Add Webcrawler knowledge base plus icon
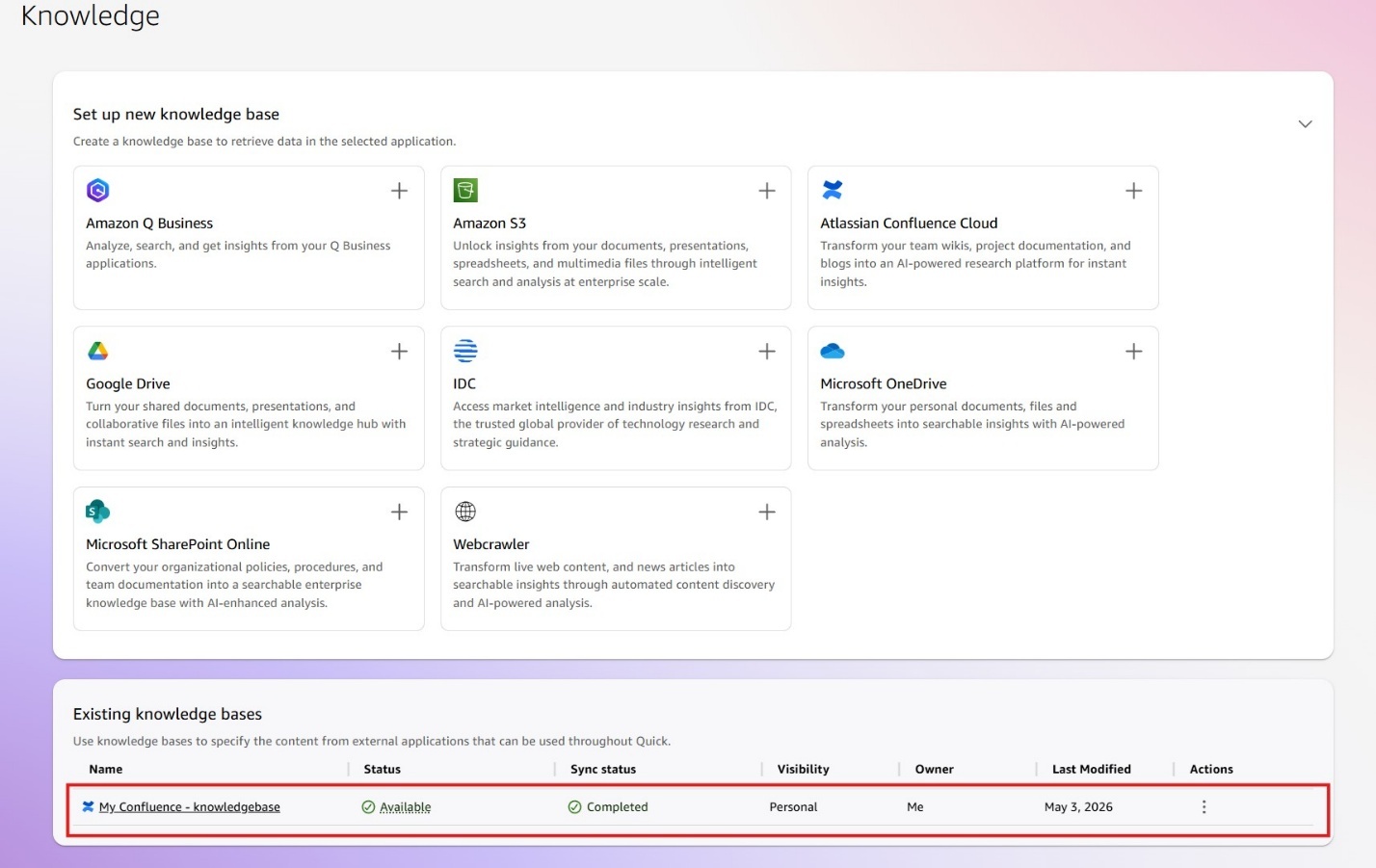 (x=767, y=512)
